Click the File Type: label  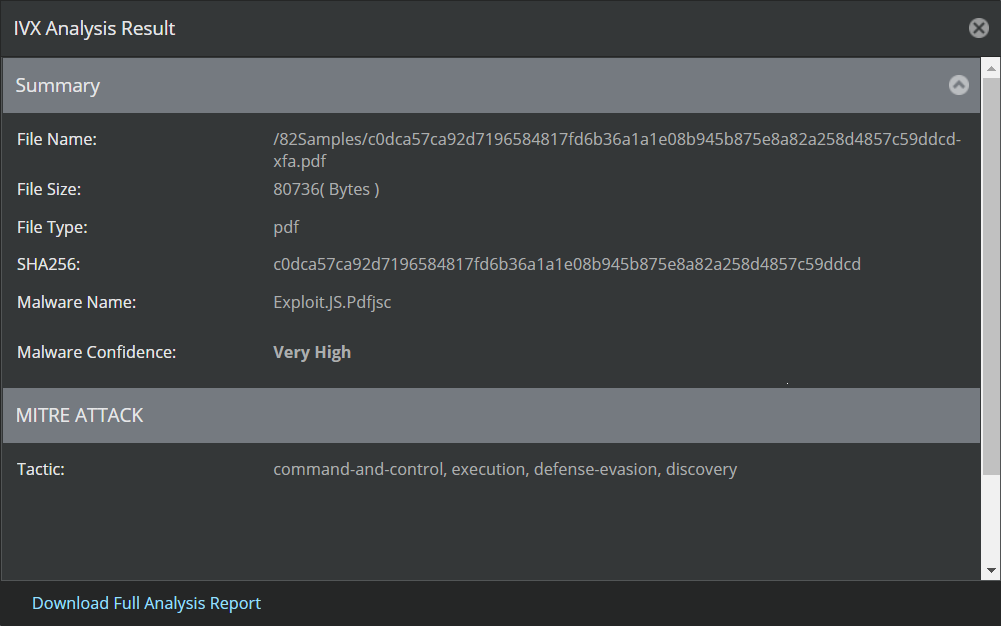(52, 227)
